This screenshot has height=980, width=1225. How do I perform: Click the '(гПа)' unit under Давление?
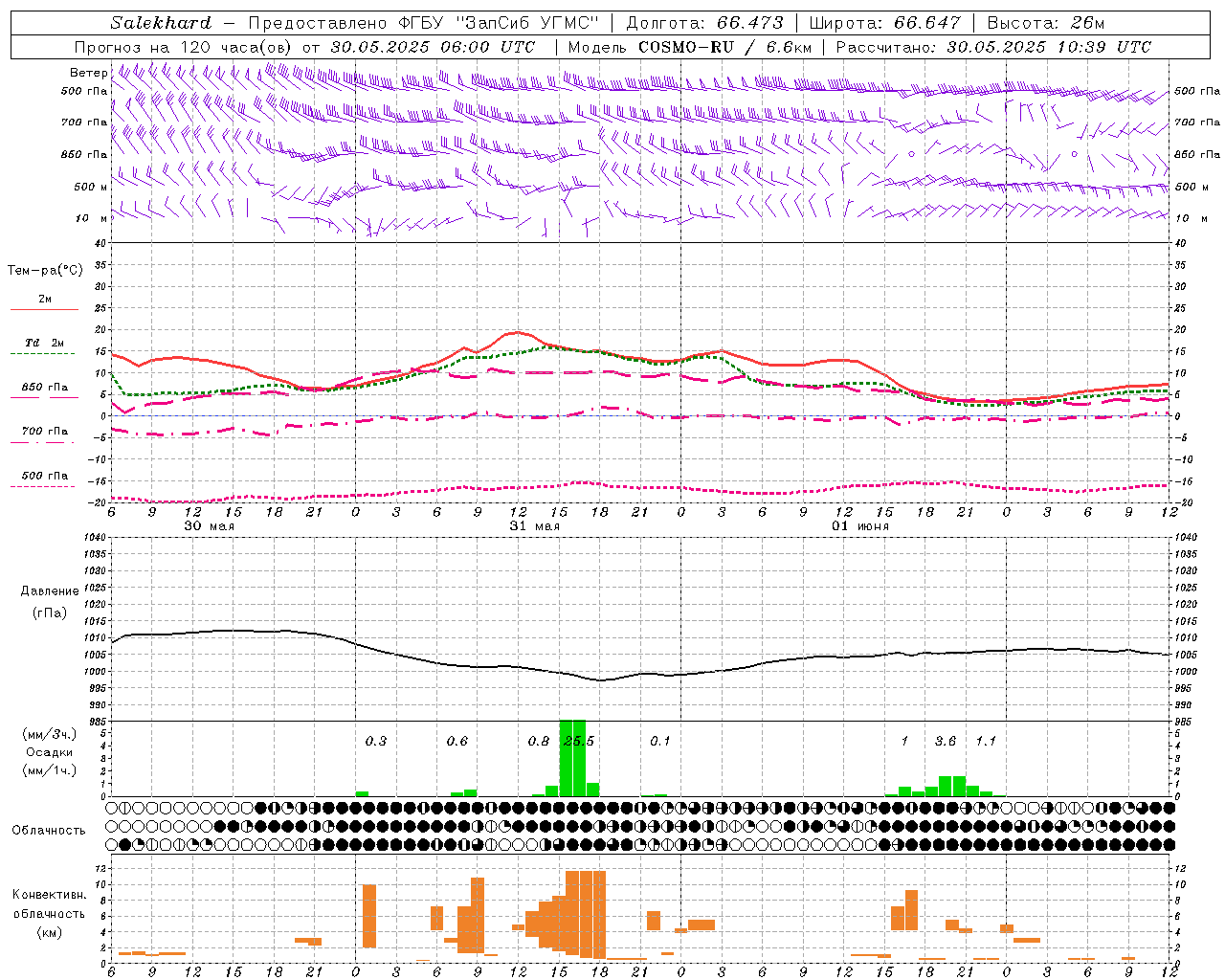click(50, 613)
